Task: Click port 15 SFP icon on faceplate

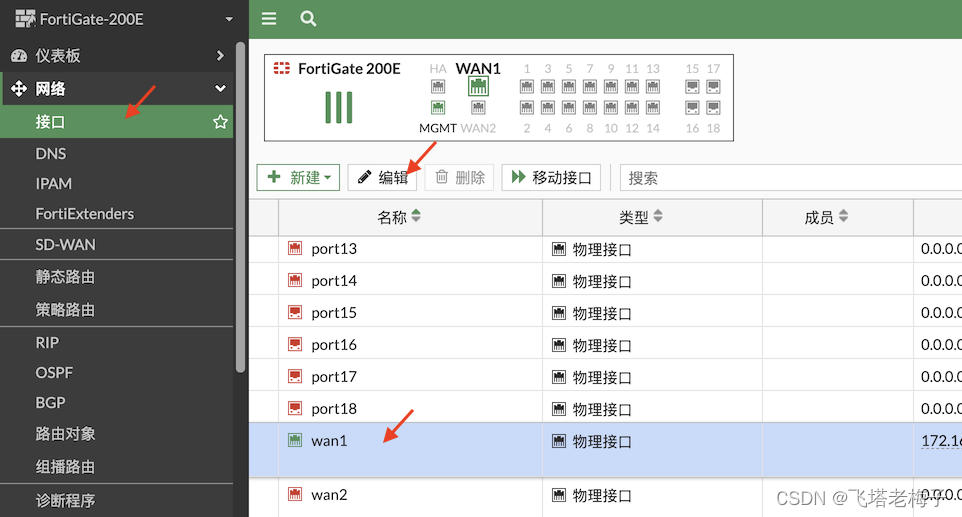Action: pos(692,86)
